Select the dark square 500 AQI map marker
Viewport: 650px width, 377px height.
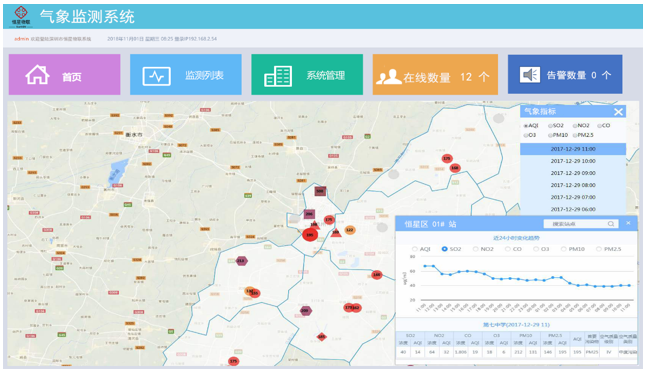pyautogui.click(x=320, y=191)
